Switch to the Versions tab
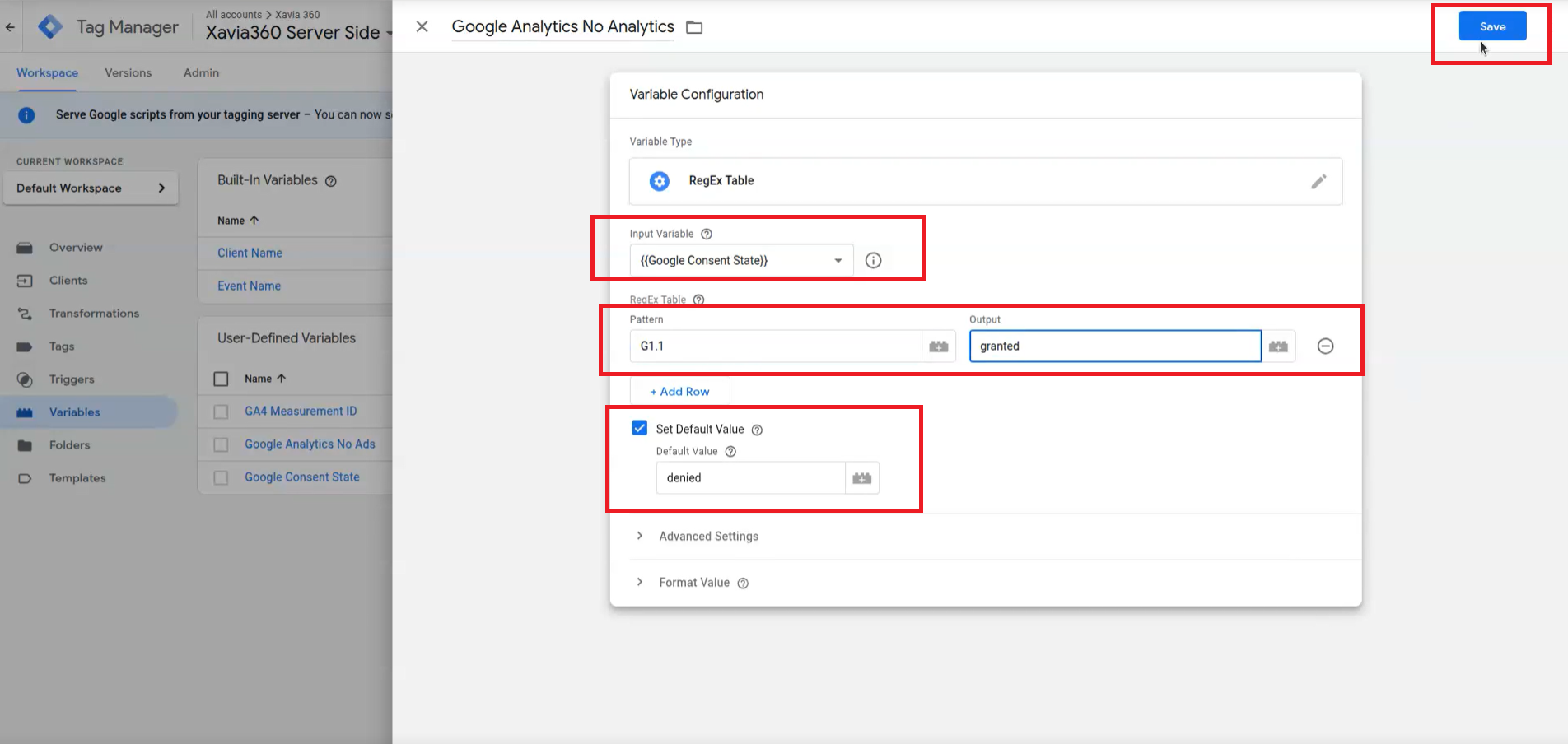 (128, 72)
